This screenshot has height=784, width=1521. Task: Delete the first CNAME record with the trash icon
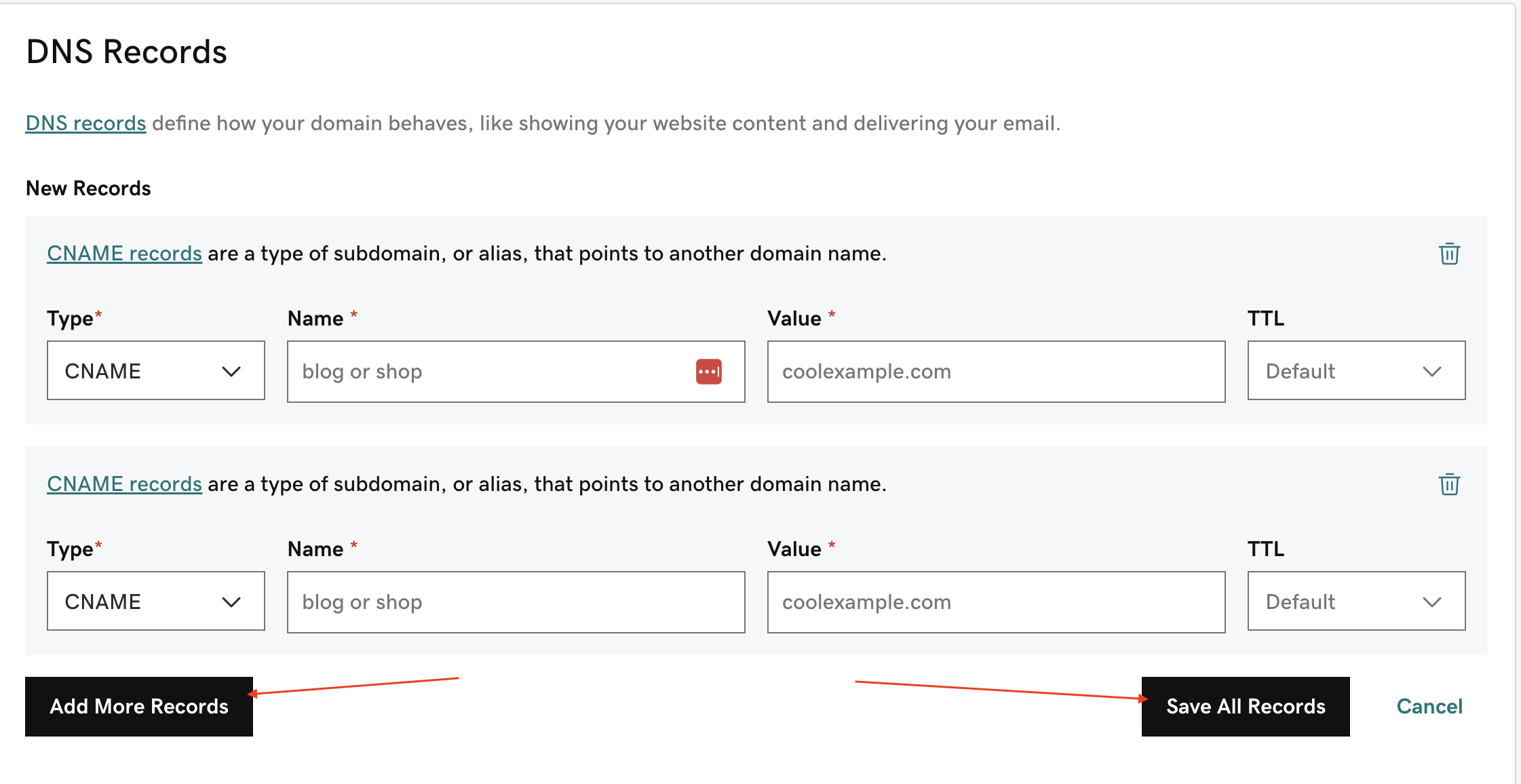[1449, 254]
